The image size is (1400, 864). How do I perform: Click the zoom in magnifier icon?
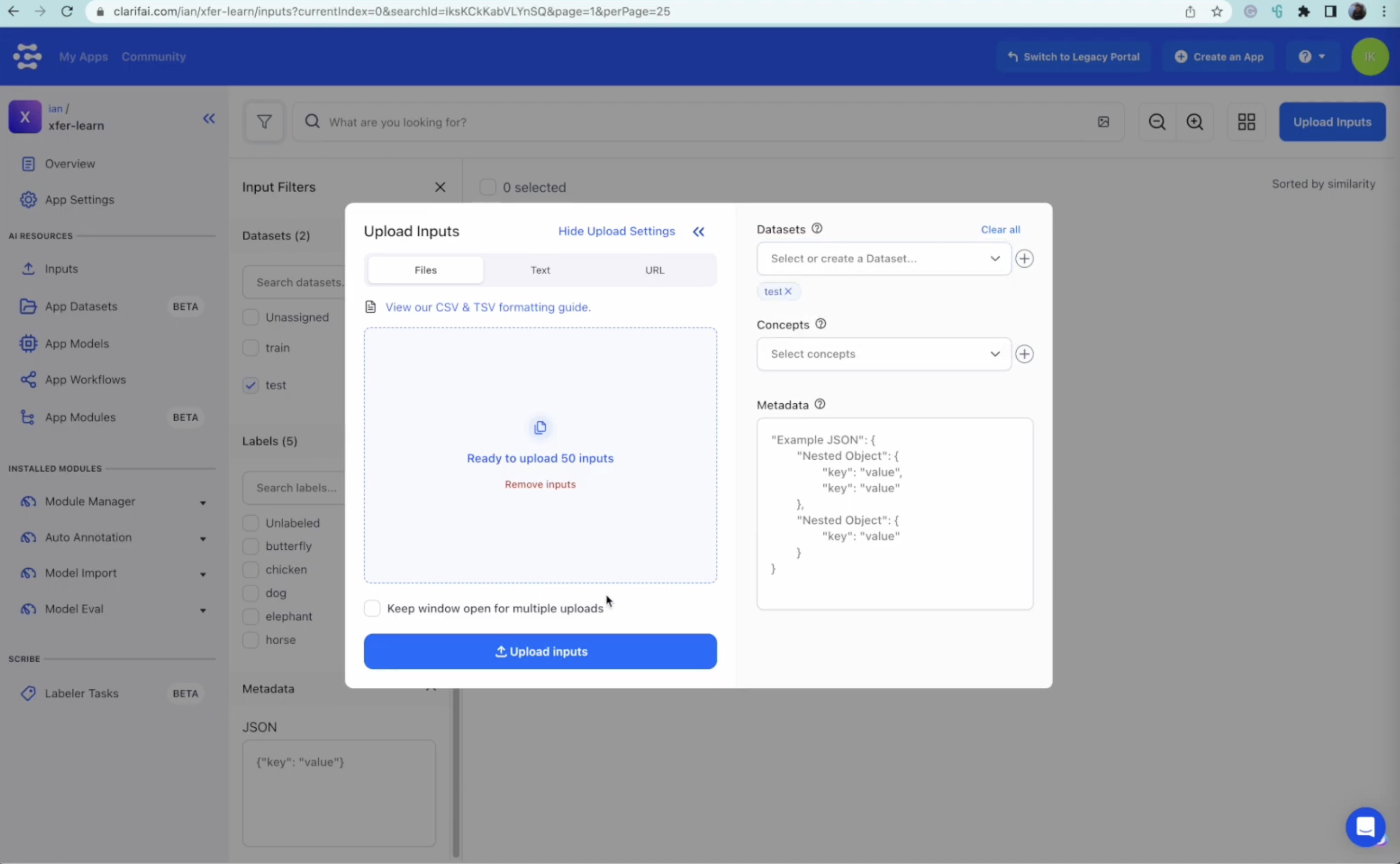point(1195,122)
